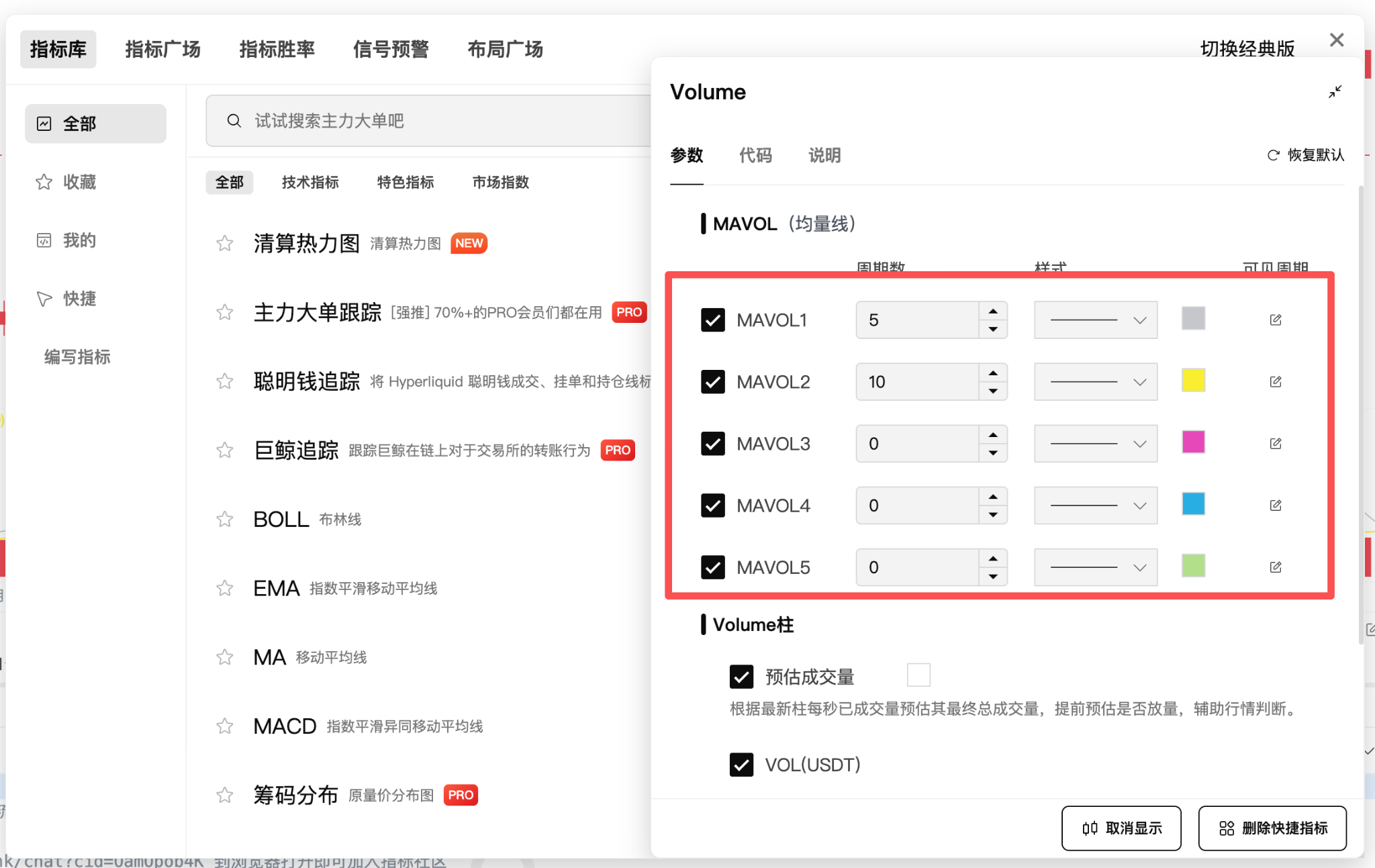Star the 聪明钱追踪 indicator

(224, 381)
